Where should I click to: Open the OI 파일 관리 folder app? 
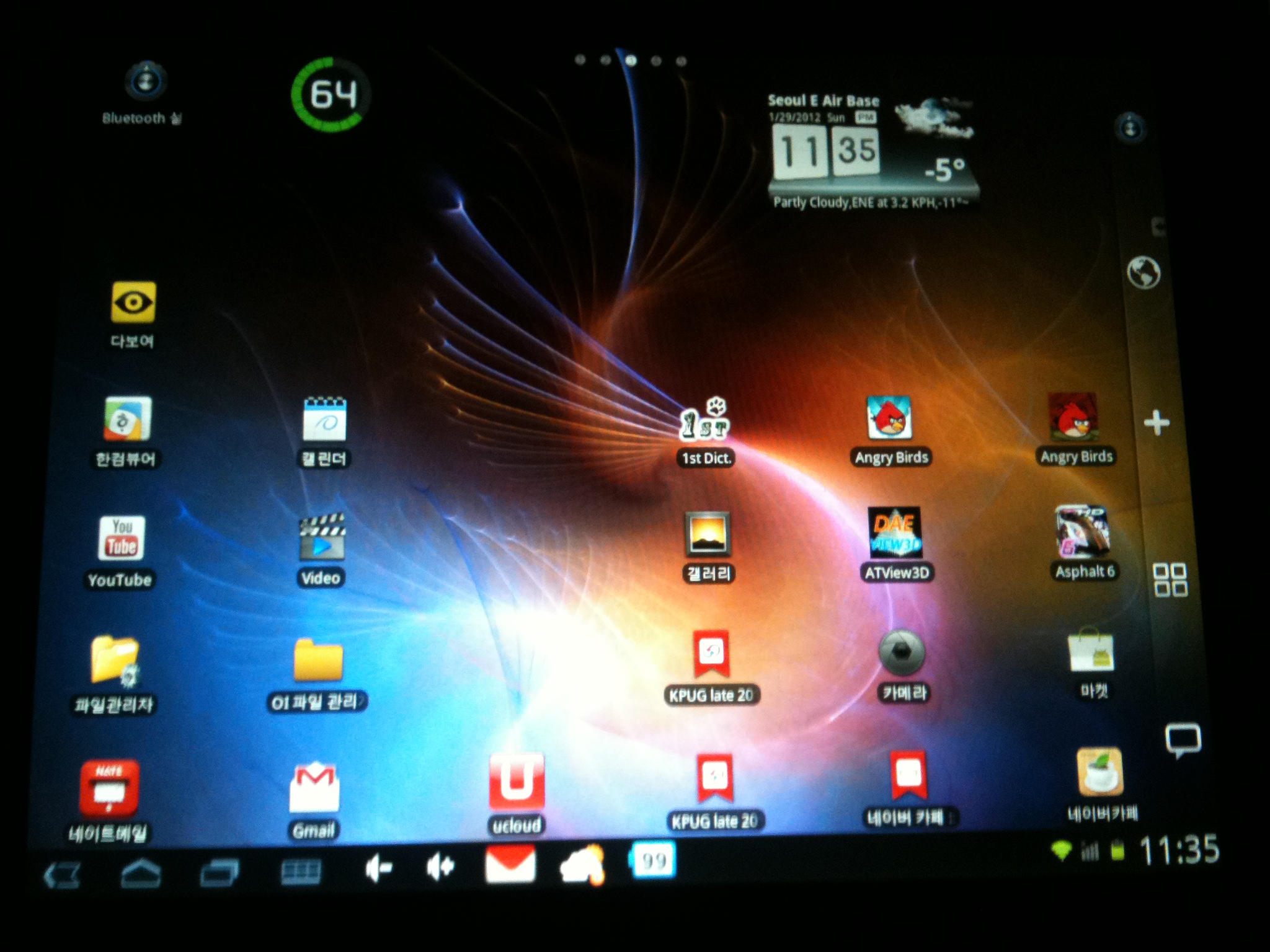pos(318,660)
